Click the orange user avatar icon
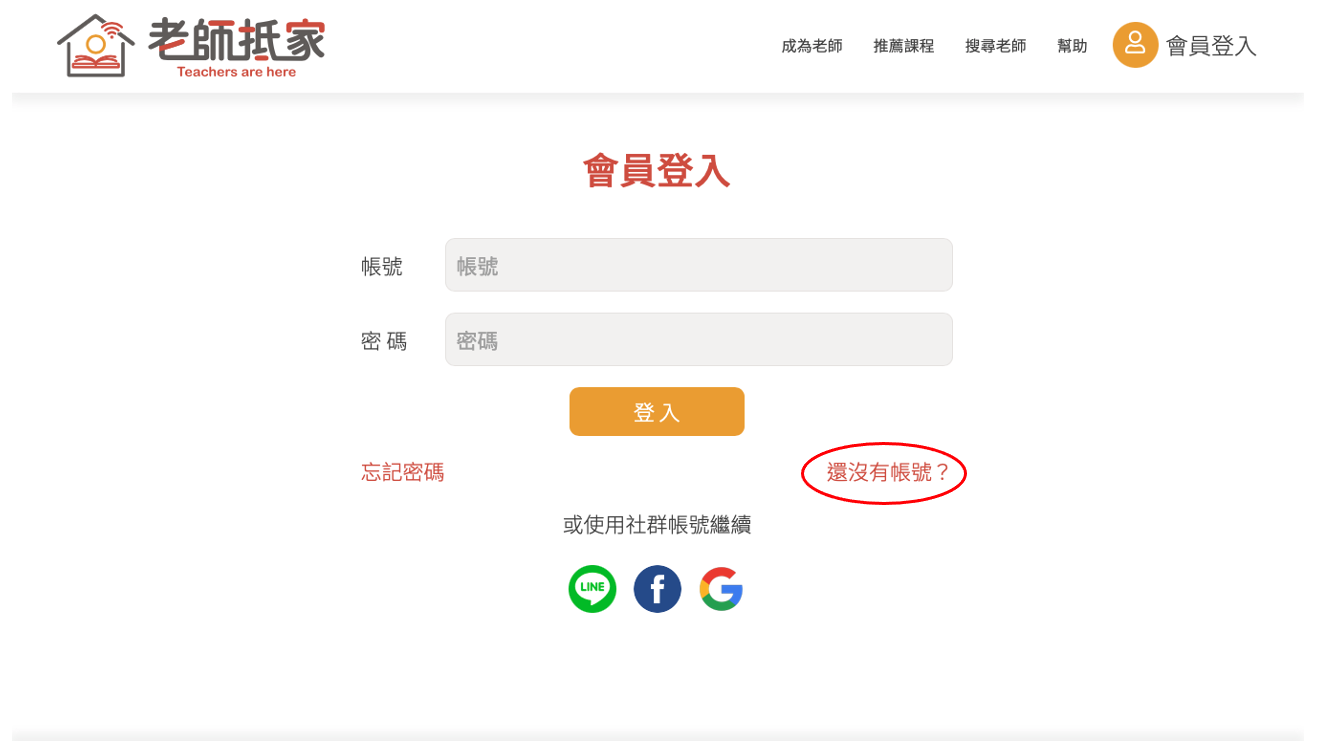The width and height of the screenshot is (1317, 741). coord(1135,45)
